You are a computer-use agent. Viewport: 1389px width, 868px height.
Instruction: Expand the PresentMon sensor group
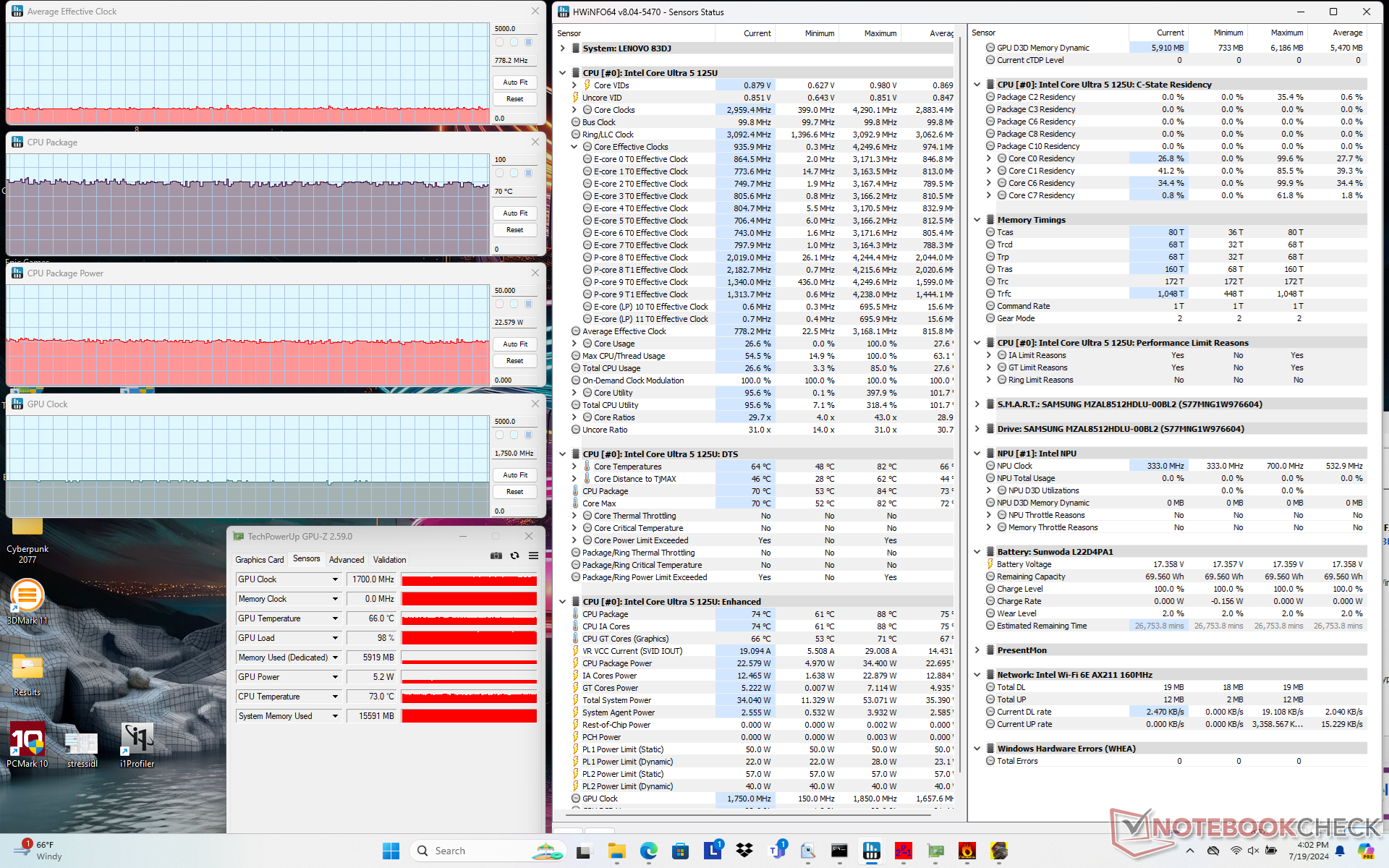coord(977,650)
